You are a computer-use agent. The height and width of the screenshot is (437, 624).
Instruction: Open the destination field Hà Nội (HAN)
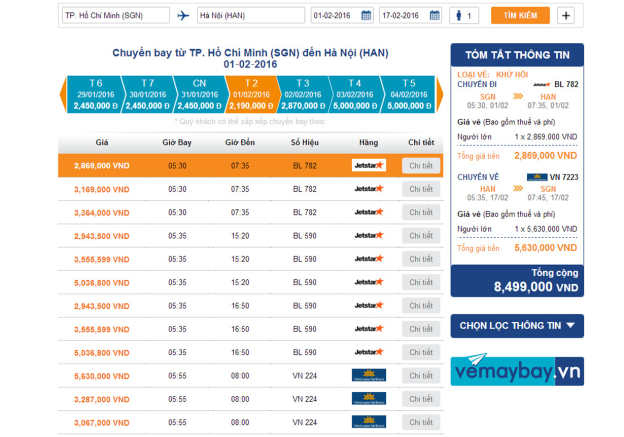(x=250, y=16)
